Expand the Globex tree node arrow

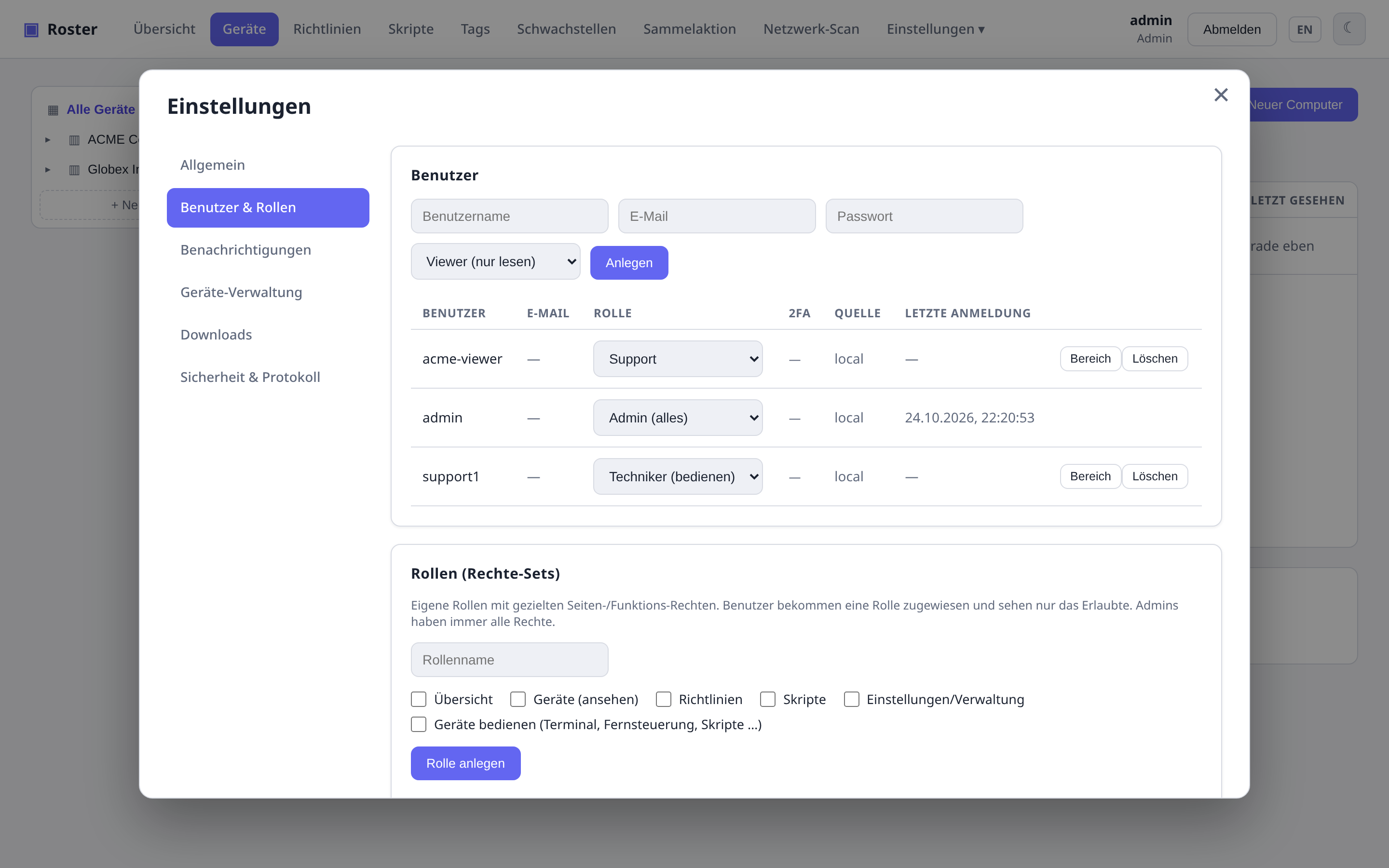[x=48, y=169]
